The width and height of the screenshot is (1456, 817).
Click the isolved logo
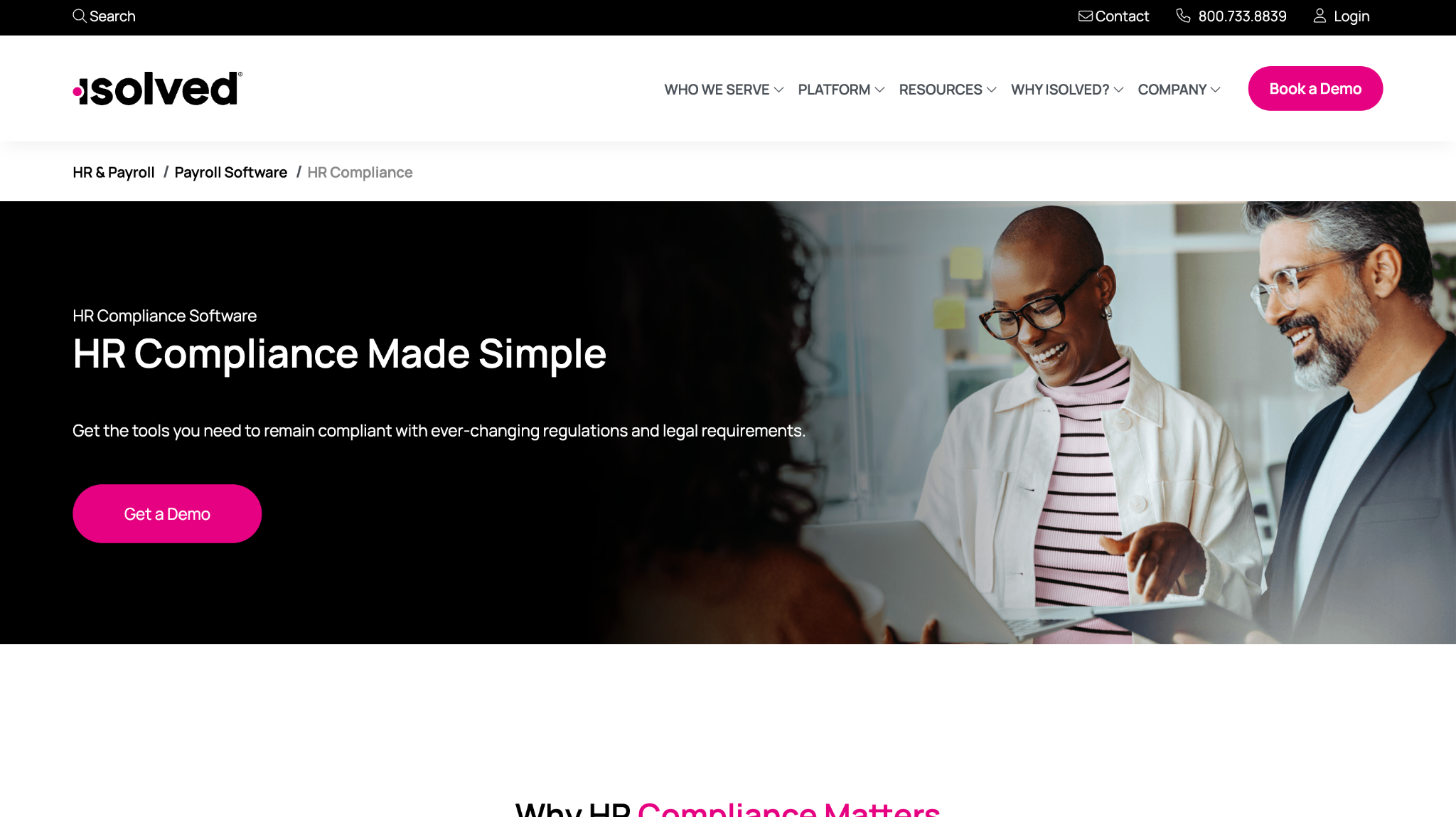pos(158,89)
